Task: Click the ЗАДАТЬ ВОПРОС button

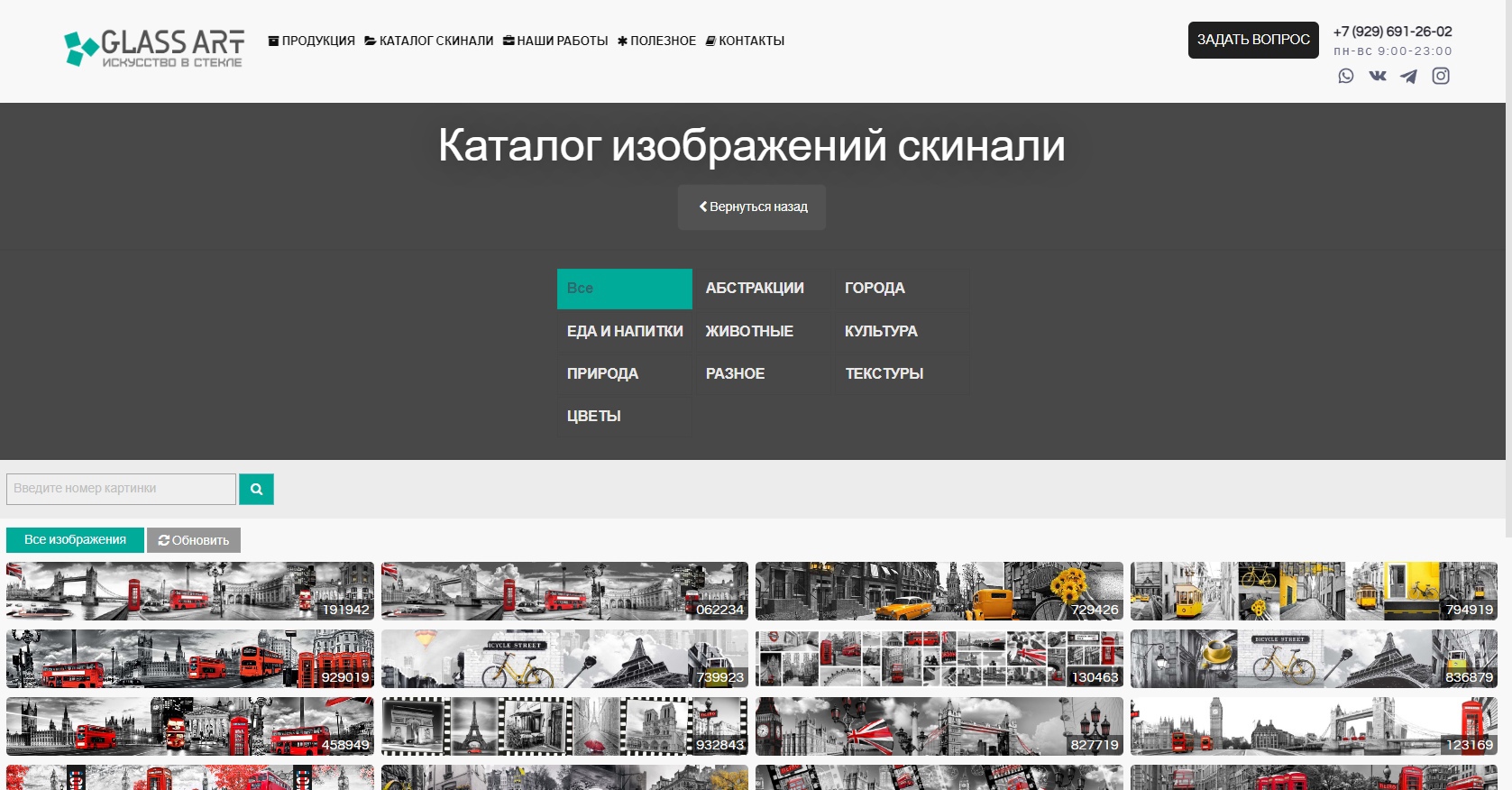Action: (x=1253, y=40)
